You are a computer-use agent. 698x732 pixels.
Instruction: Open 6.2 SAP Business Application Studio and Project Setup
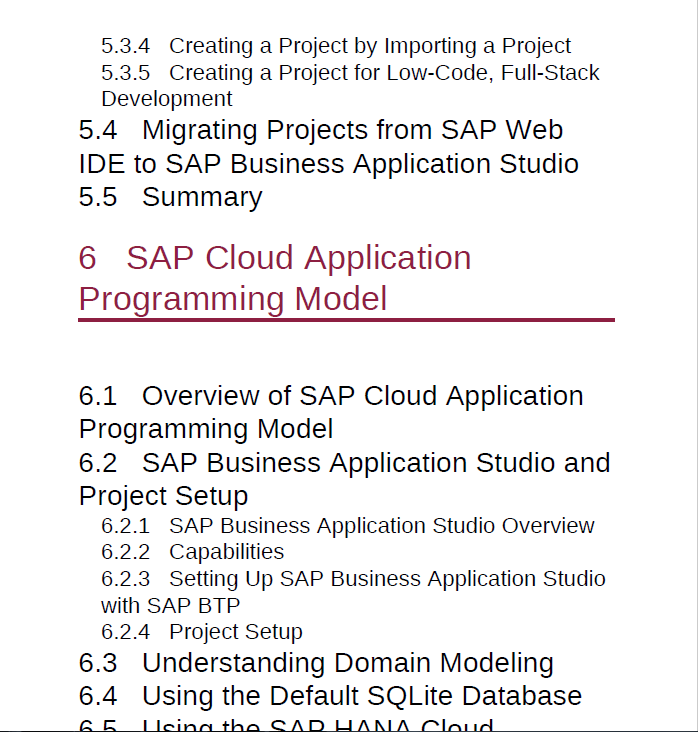click(345, 479)
